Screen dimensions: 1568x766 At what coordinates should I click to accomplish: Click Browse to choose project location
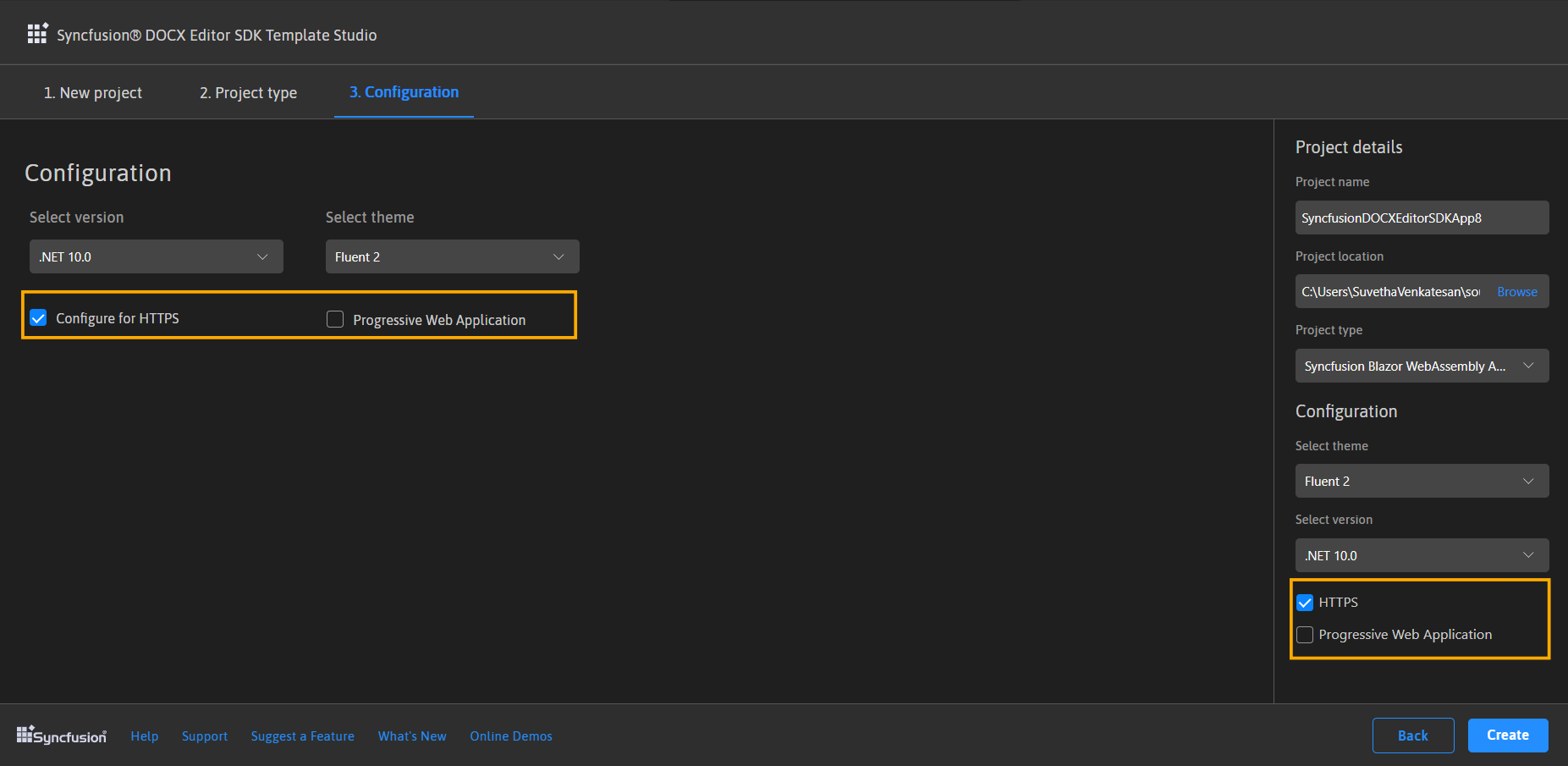1516,291
